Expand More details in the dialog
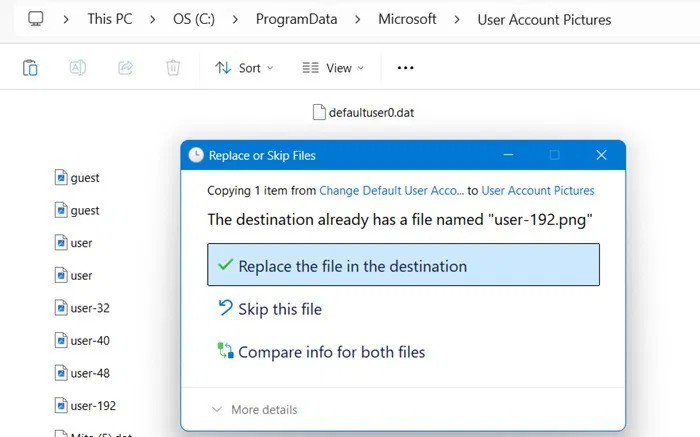Viewport: 700px width, 437px height. [x=254, y=410]
